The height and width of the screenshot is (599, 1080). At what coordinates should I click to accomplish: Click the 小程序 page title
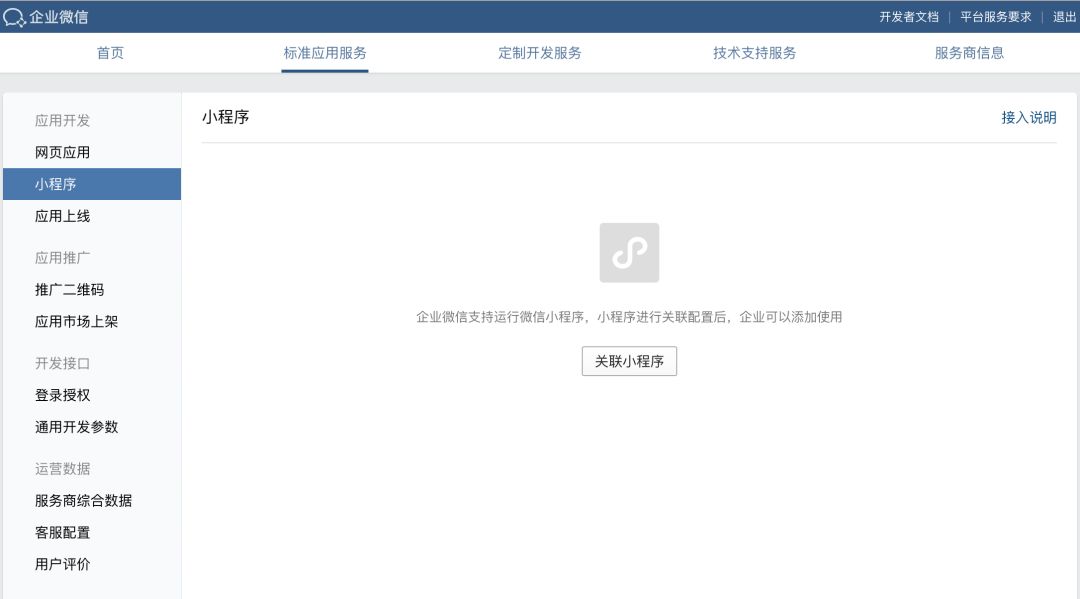[x=225, y=117]
